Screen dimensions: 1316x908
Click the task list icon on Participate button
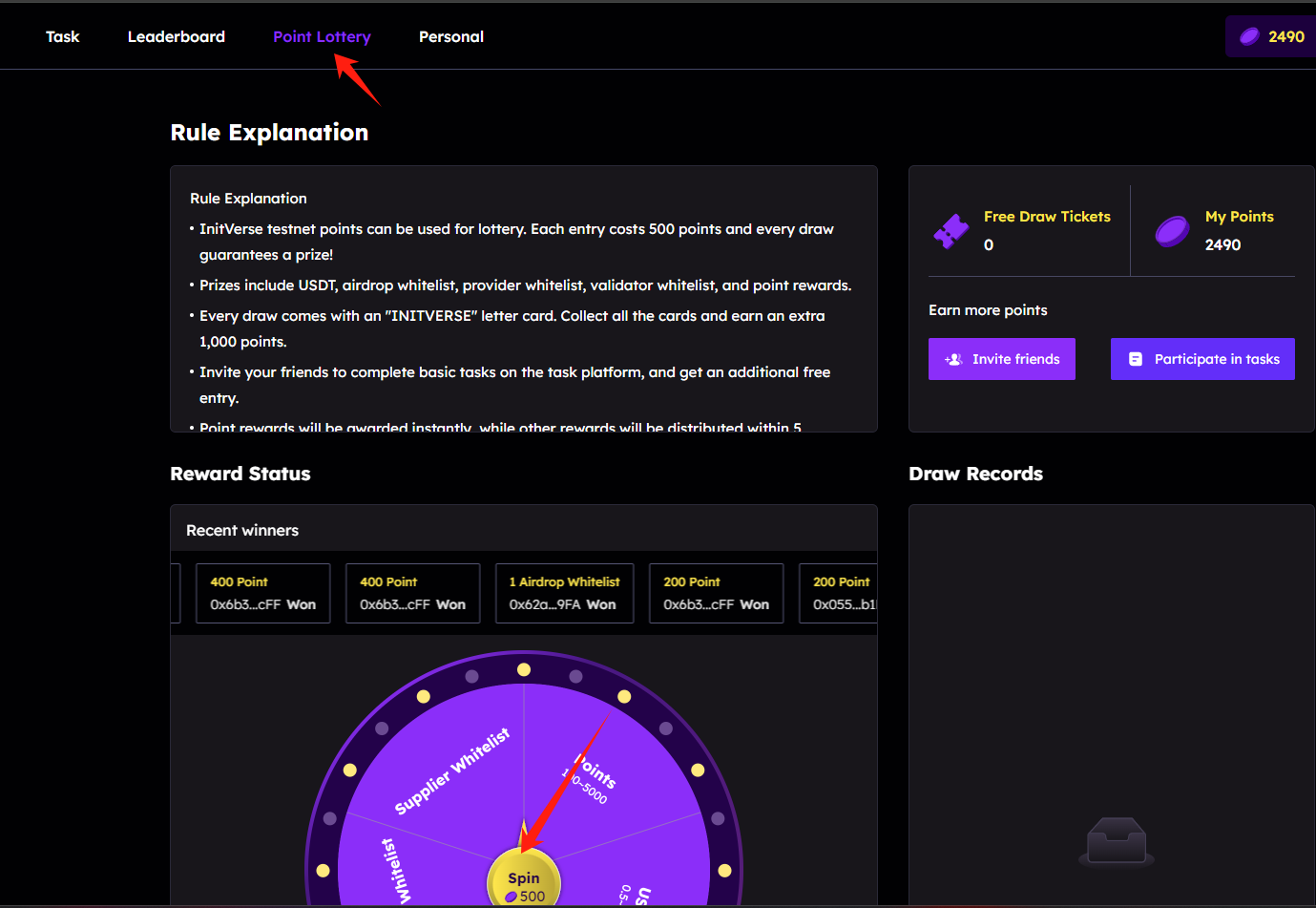click(x=1136, y=359)
